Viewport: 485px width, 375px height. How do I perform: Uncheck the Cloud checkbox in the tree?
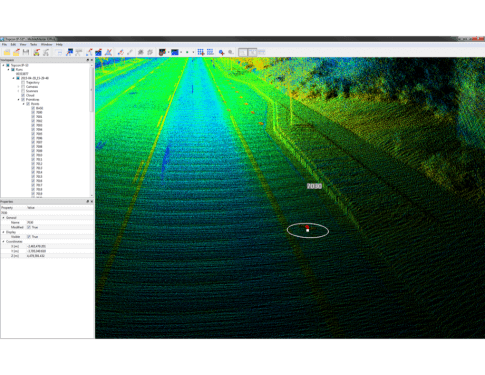(x=23, y=95)
